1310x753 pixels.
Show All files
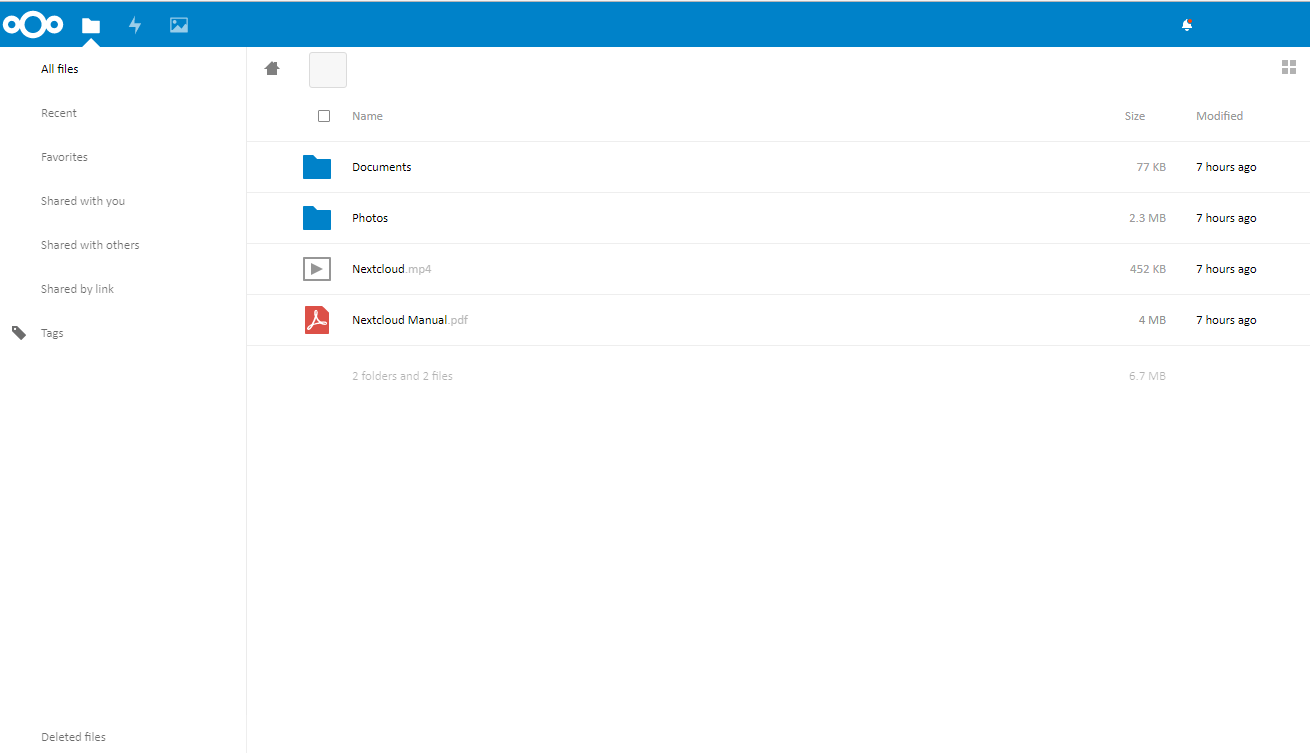[60, 69]
